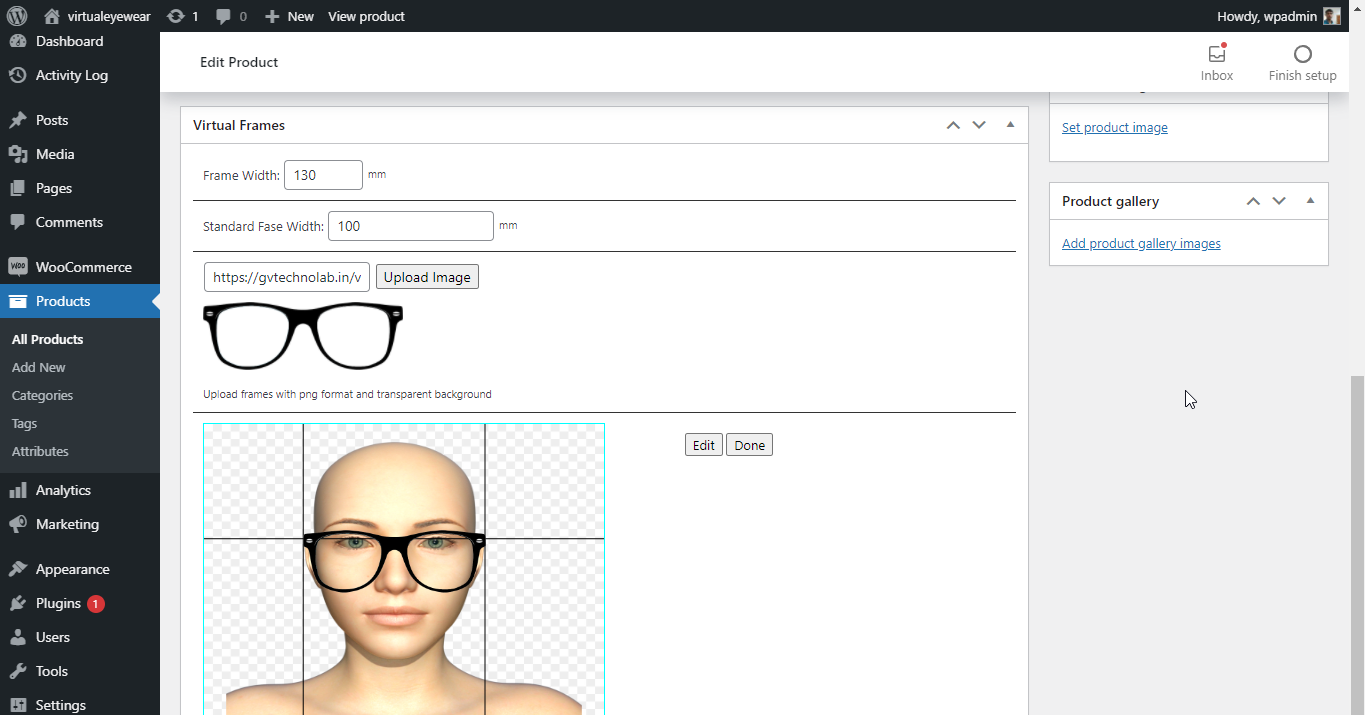The width and height of the screenshot is (1365, 715).
Task: Collapse the Virtual Frames panel
Action: point(1010,125)
